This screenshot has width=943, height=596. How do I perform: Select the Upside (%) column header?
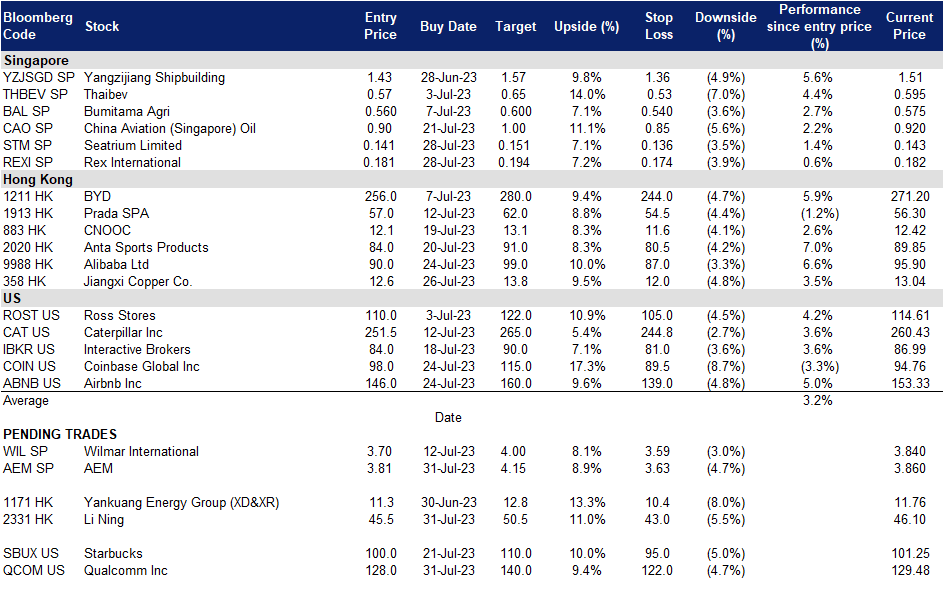click(x=586, y=26)
